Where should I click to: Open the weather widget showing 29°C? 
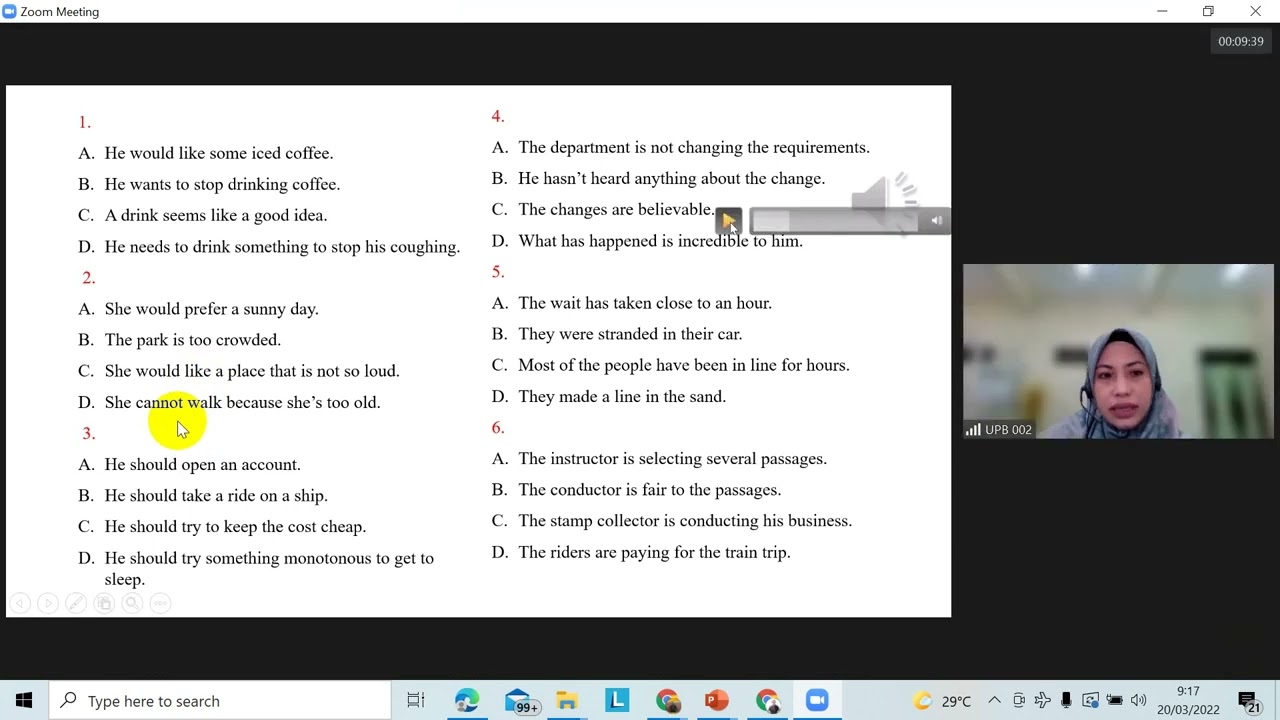pyautogui.click(x=942, y=701)
